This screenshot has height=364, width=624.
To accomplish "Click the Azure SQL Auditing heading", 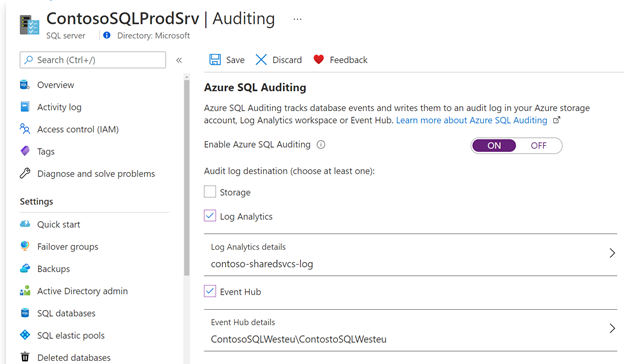I will coord(255,88).
